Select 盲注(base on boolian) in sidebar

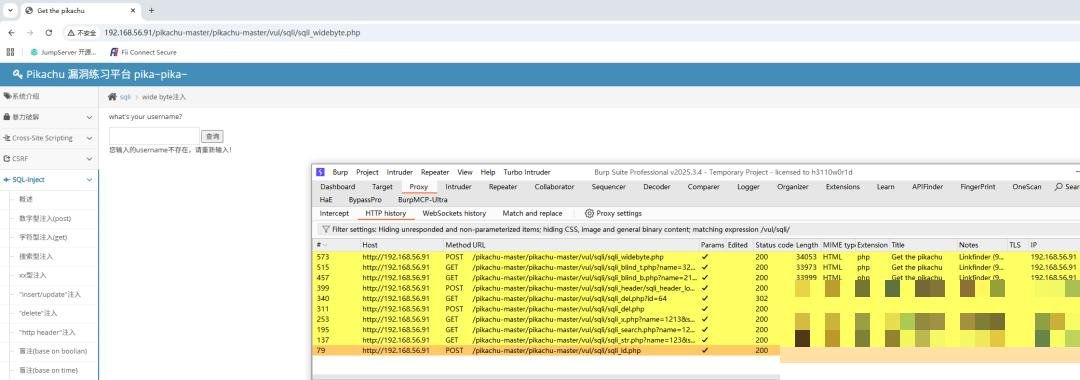pos(53,351)
